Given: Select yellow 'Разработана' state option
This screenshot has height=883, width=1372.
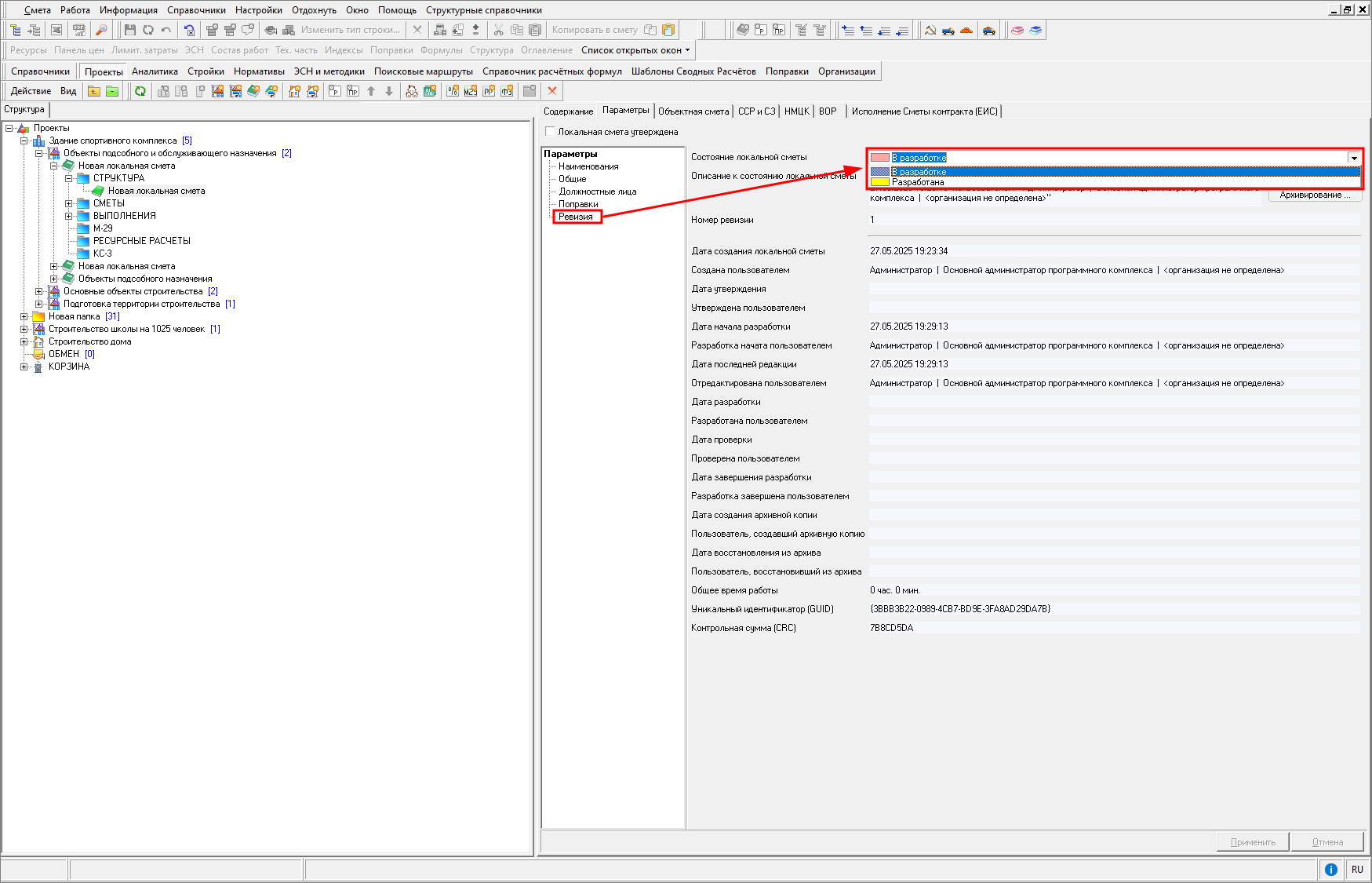Looking at the screenshot, I should (x=918, y=182).
